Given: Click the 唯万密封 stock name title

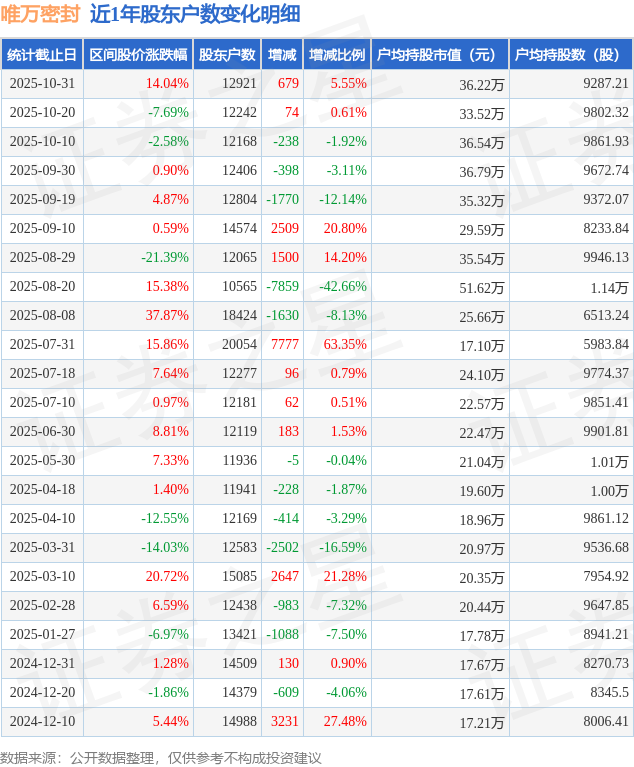Looking at the screenshot, I should 40,14.
